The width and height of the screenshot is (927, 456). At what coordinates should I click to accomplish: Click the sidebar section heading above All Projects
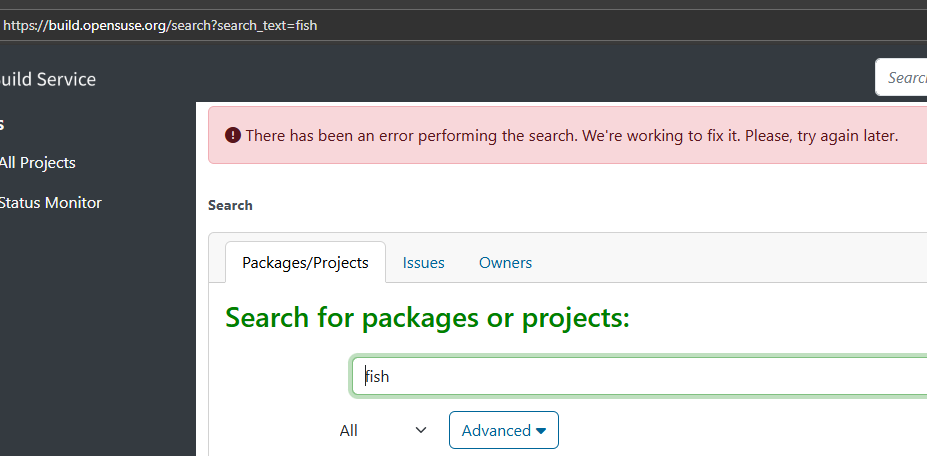tap(3, 124)
